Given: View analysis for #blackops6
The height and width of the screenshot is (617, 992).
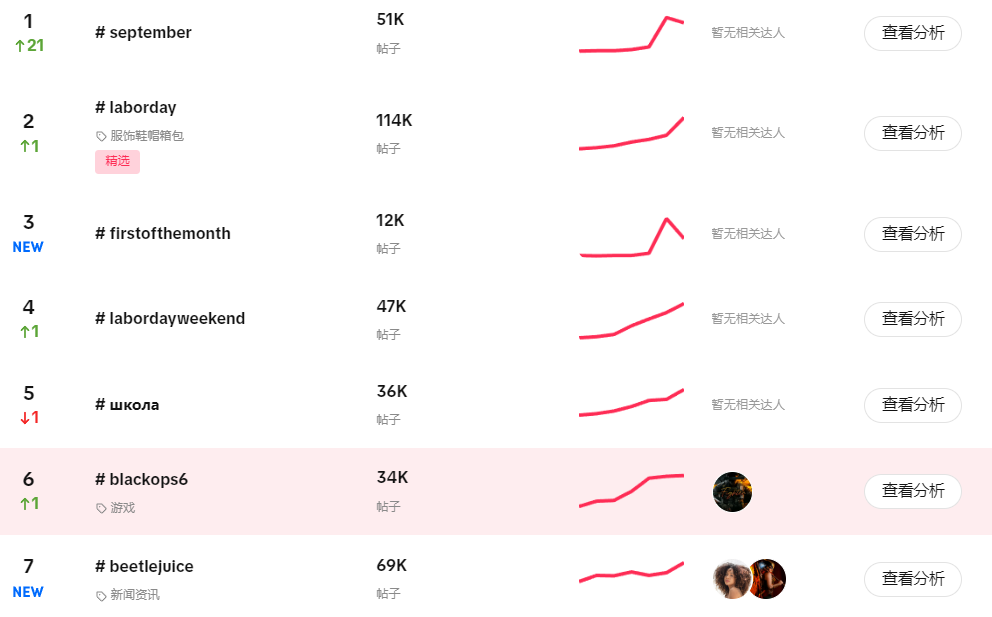Looking at the screenshot, I should (912, 491).
